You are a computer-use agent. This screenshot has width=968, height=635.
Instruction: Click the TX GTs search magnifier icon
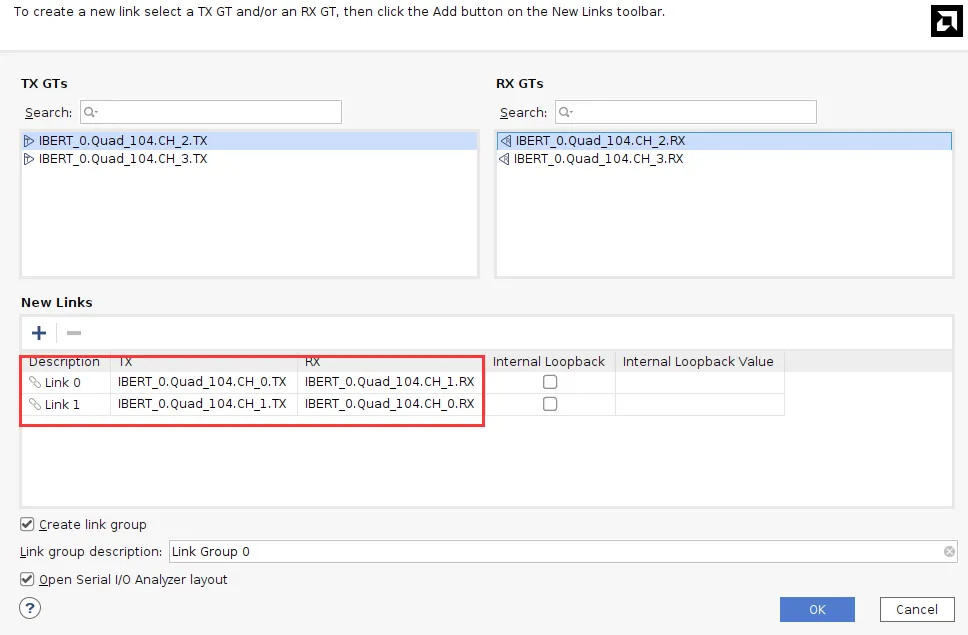click(x=90, y=112)
